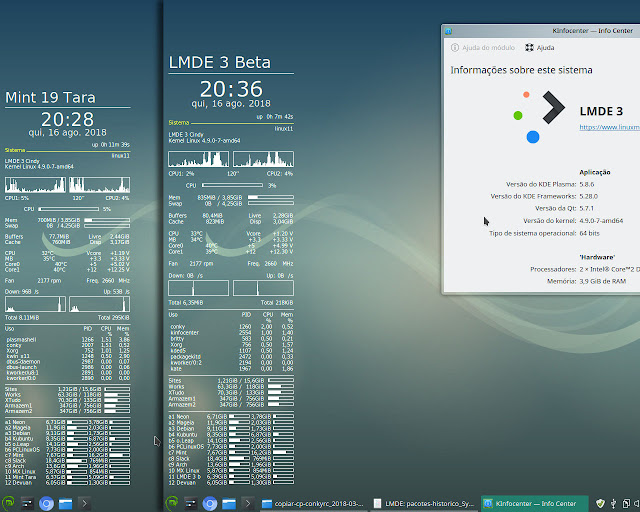
Task: Open the clipboard tray icon
Action: point(626,503)
